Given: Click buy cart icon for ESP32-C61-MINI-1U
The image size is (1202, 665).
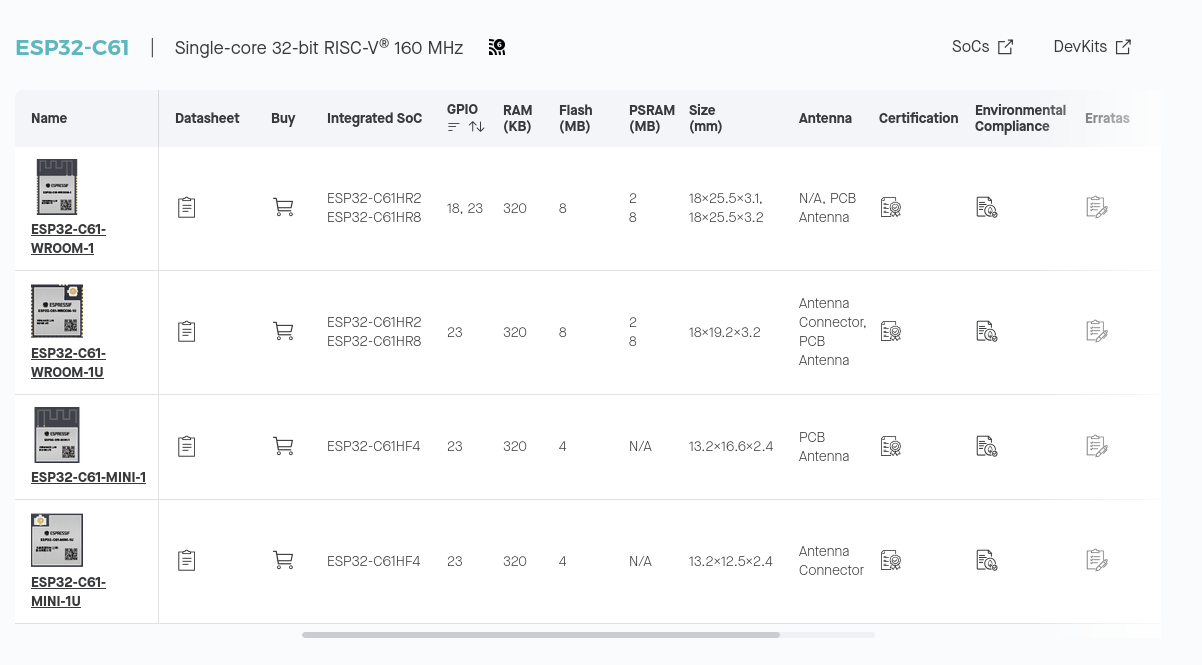Looking at the screenshot, I should point(283,560).
